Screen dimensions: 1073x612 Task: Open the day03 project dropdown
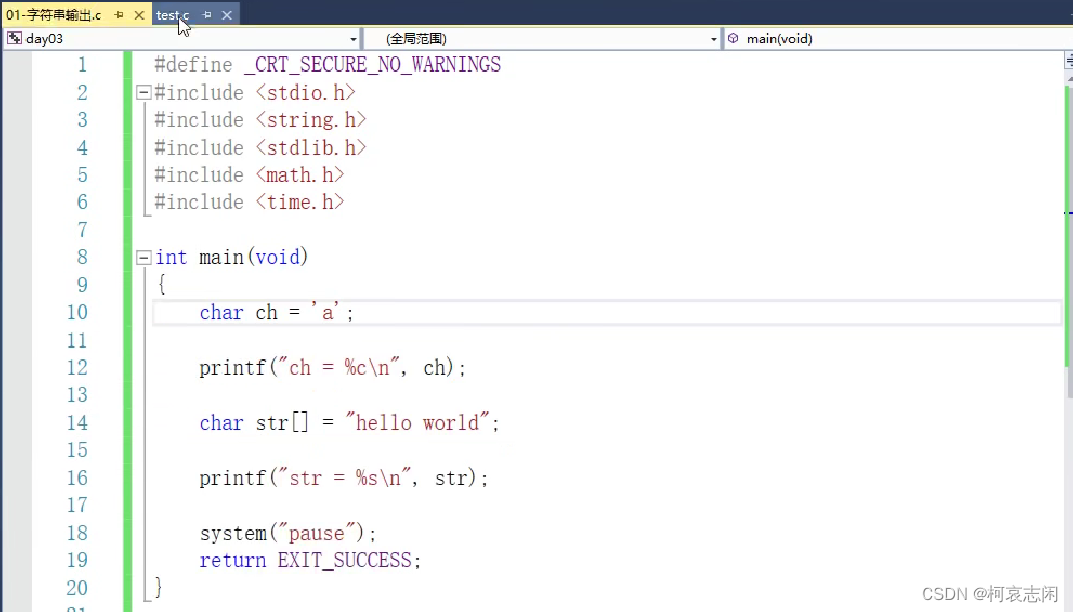[x=352, y=38]
